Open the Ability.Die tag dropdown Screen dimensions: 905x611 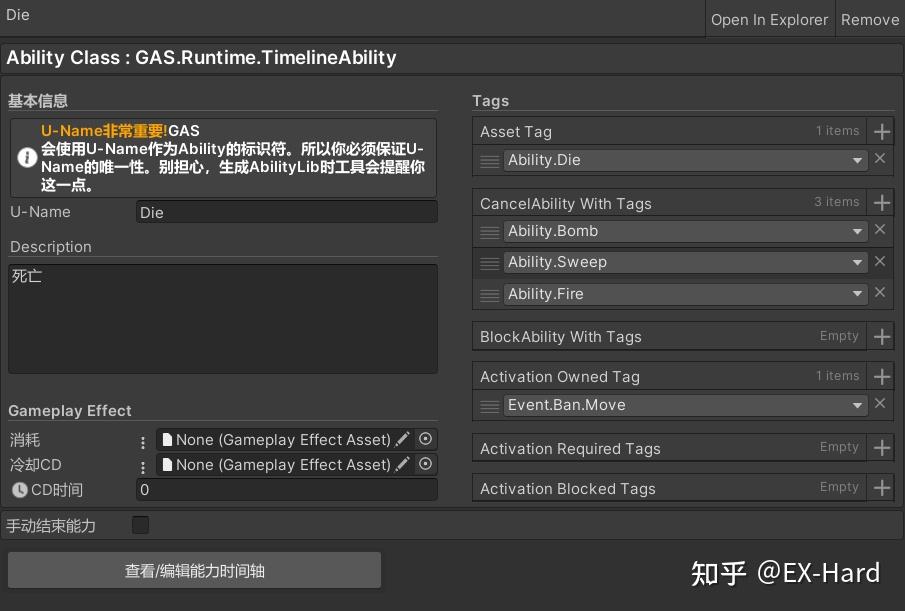[x=857, y=160]
